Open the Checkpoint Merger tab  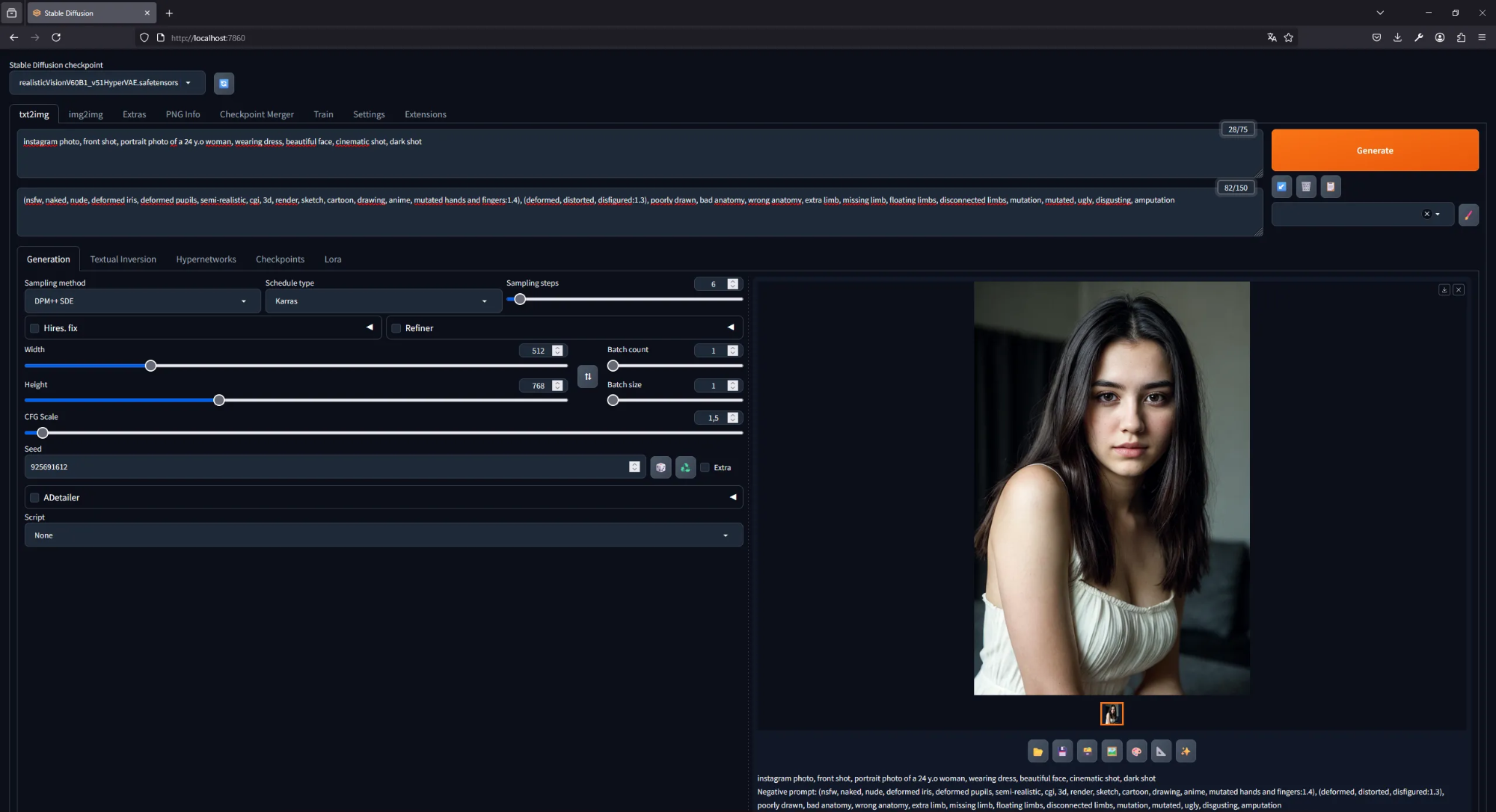[x=257, y=114]
